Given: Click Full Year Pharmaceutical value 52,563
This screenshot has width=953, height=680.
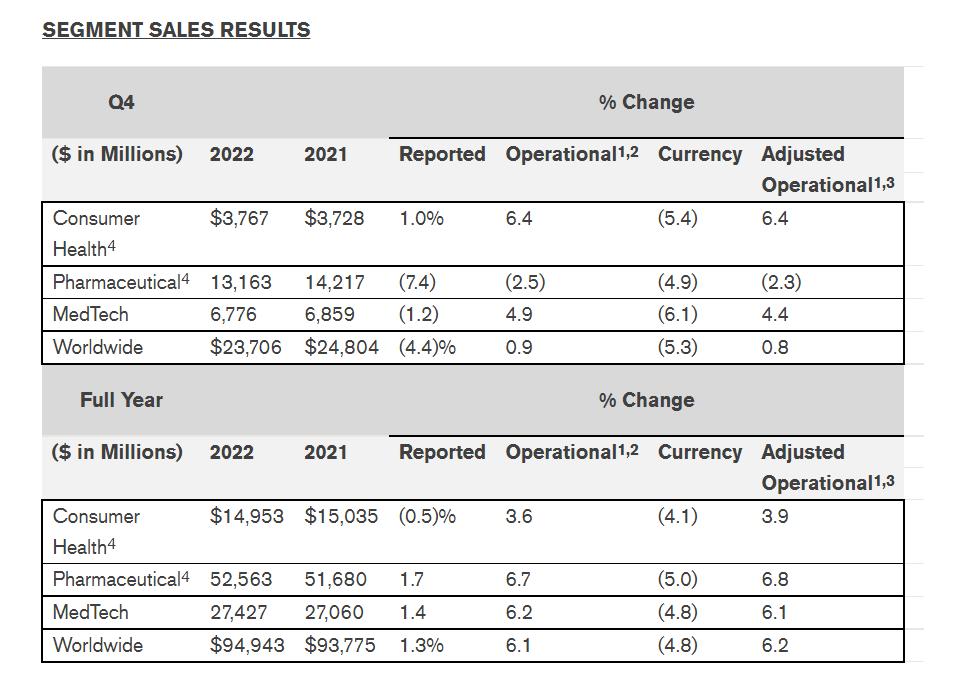Looking at the screenshot, I should pos(240,579).
